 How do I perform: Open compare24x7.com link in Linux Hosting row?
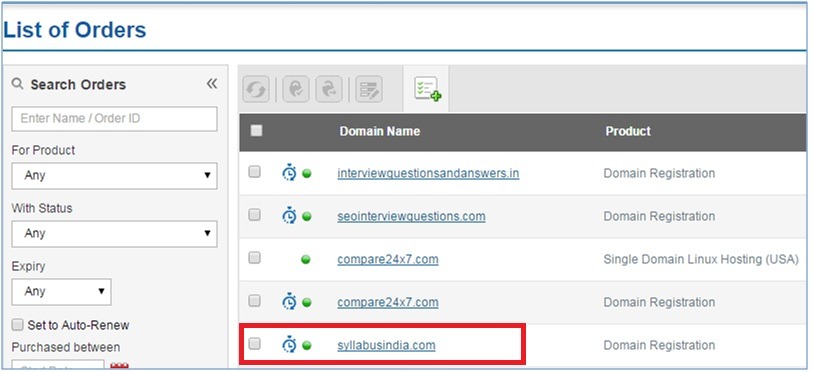click(388, 259)
